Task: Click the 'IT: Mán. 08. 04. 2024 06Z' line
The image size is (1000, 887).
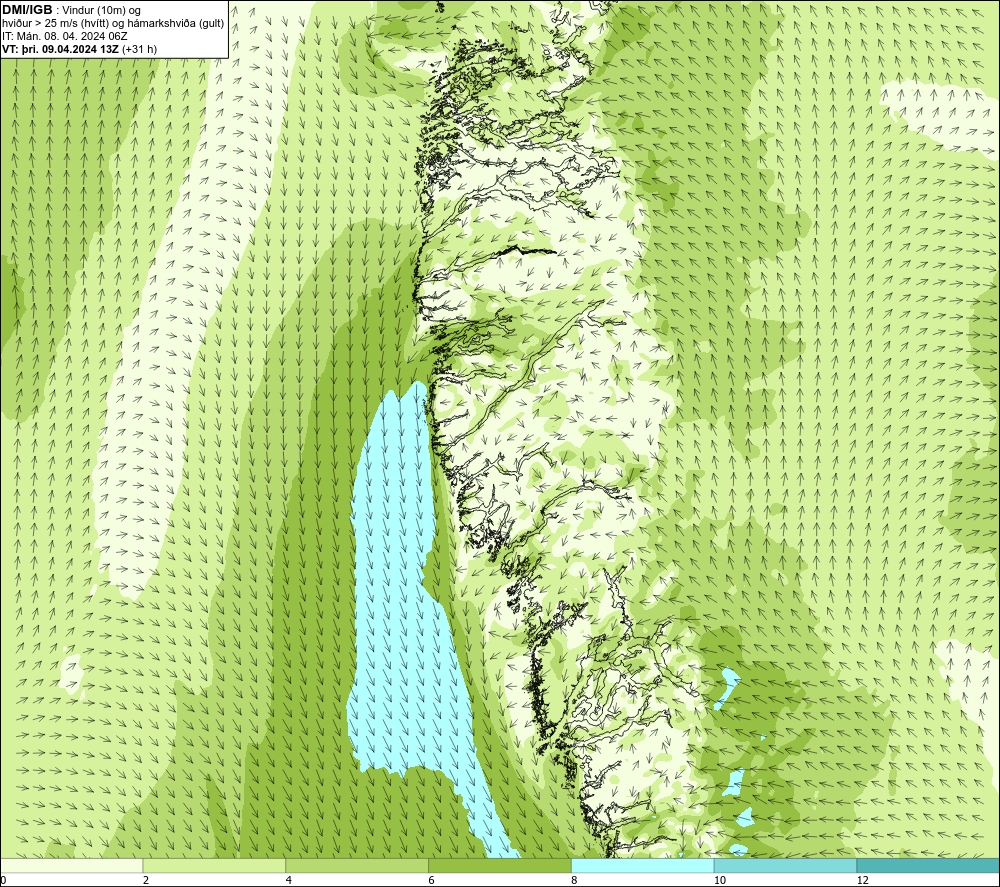Action: [65, 36]
